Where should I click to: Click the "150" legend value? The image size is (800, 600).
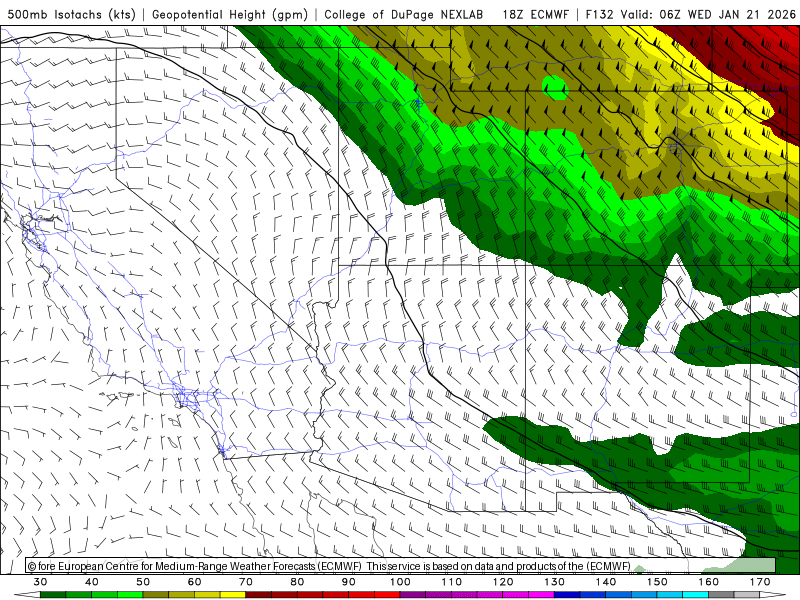click(x=657, y=582)
